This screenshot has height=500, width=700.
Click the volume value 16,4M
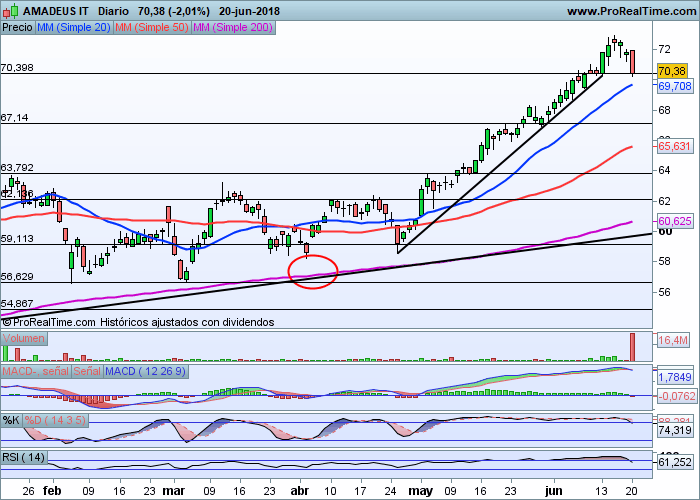tap(673, 341)
